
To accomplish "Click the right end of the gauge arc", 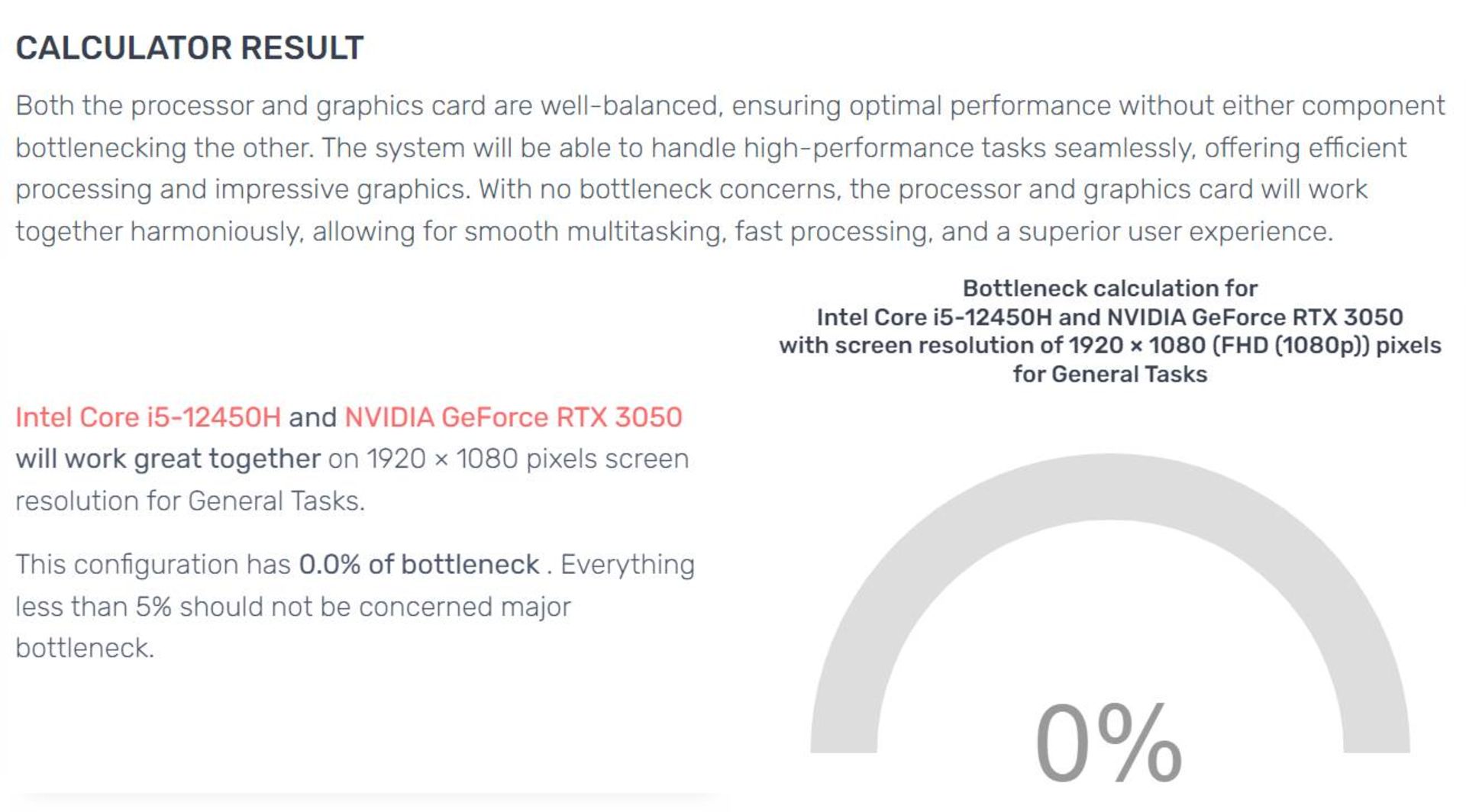I will click(x=1376, y=733).
